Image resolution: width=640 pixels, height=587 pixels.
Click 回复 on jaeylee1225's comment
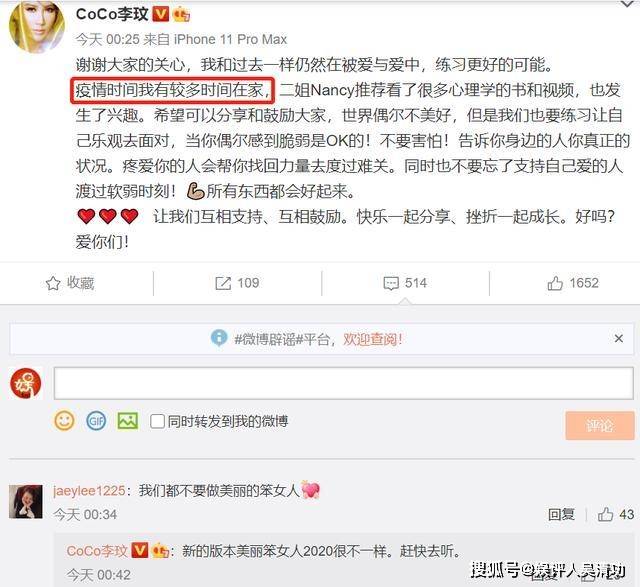point(561,514)
